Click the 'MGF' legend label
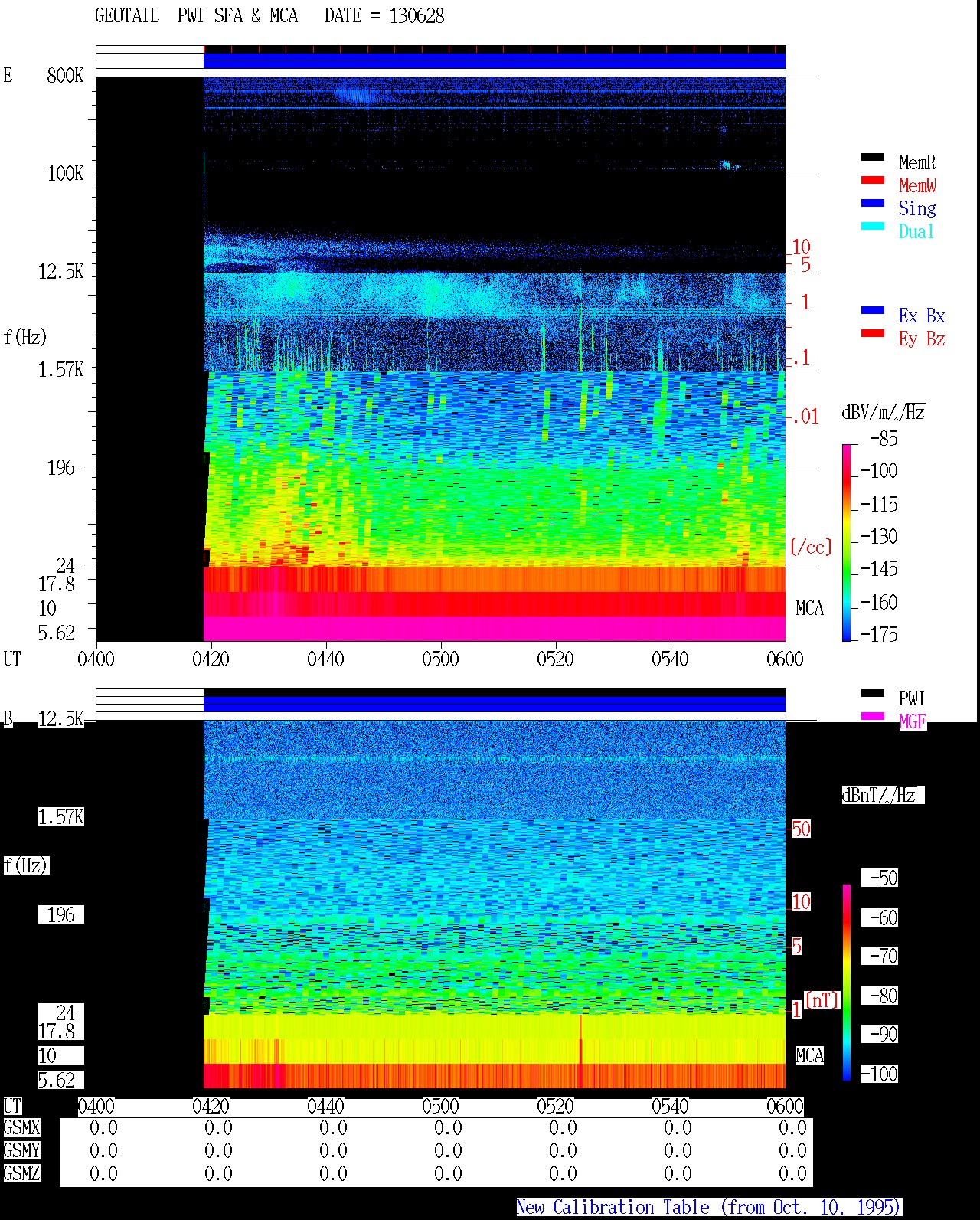The width and height of the screenshot is (980, 1220). (x=913, y=721)
